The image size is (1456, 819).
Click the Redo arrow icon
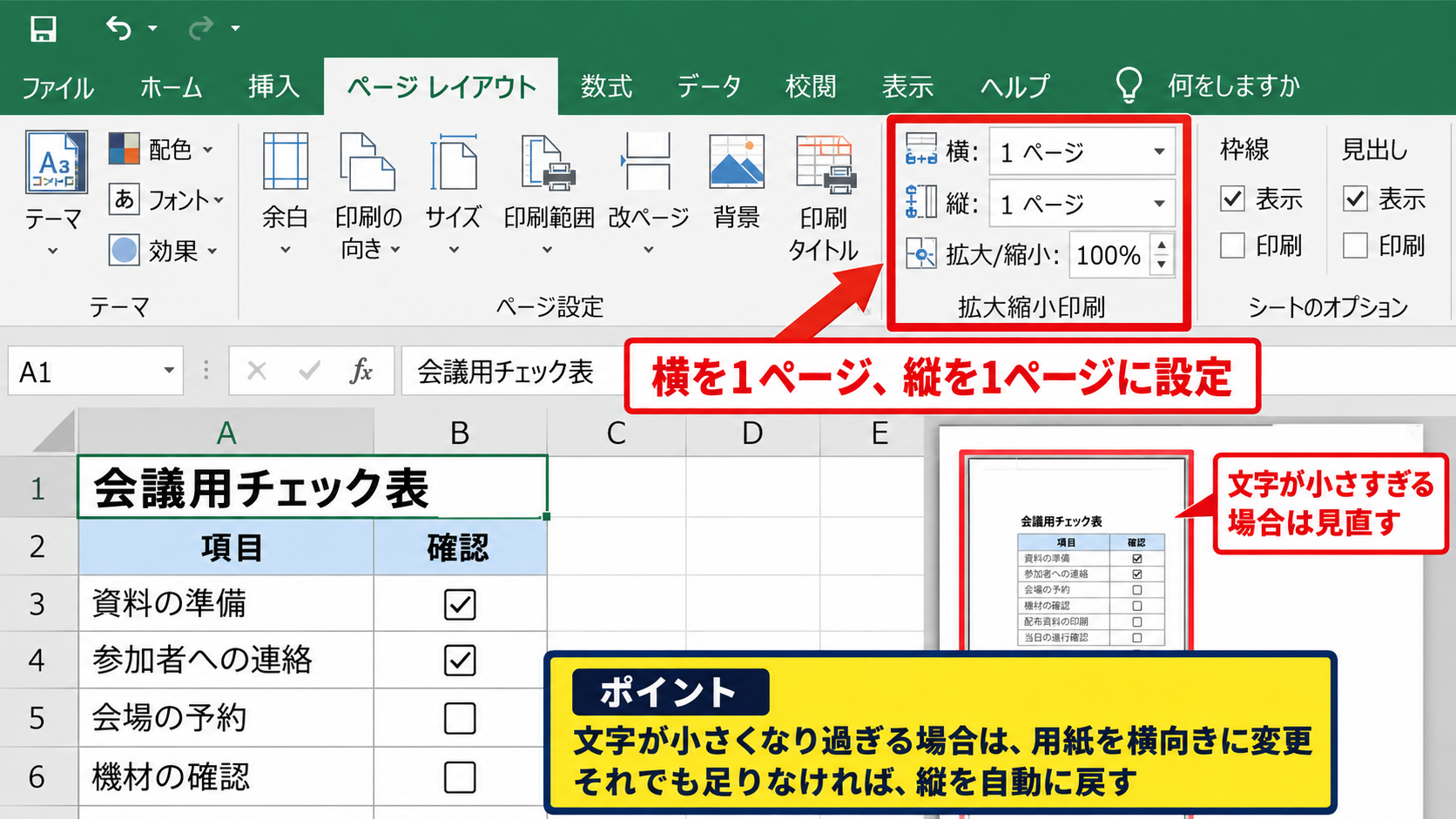click(201, 29)
